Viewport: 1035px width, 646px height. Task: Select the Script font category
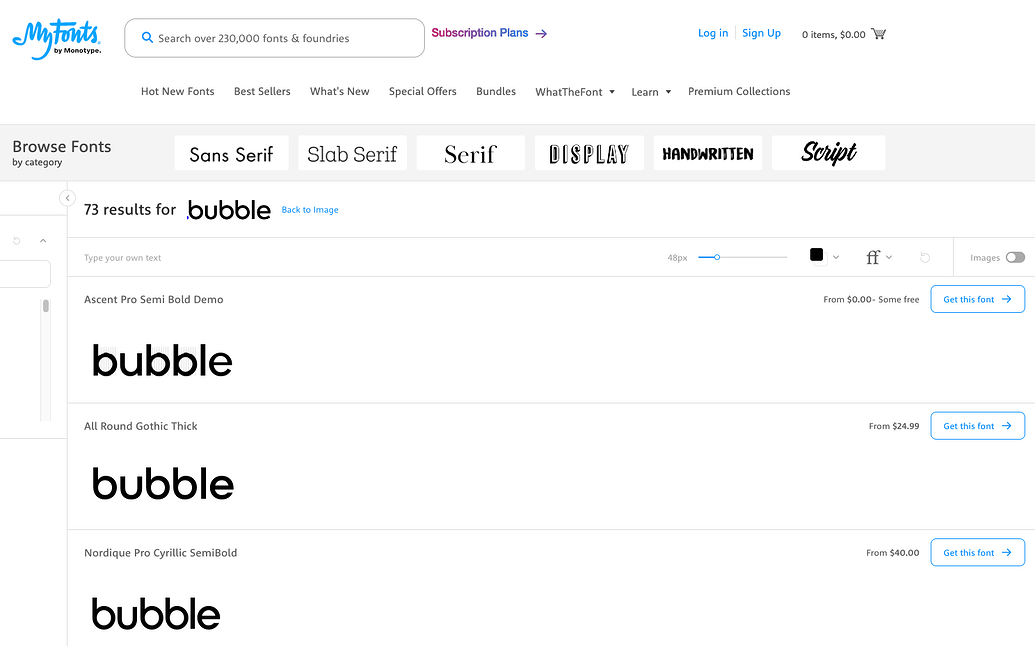[x=828, y=152]
